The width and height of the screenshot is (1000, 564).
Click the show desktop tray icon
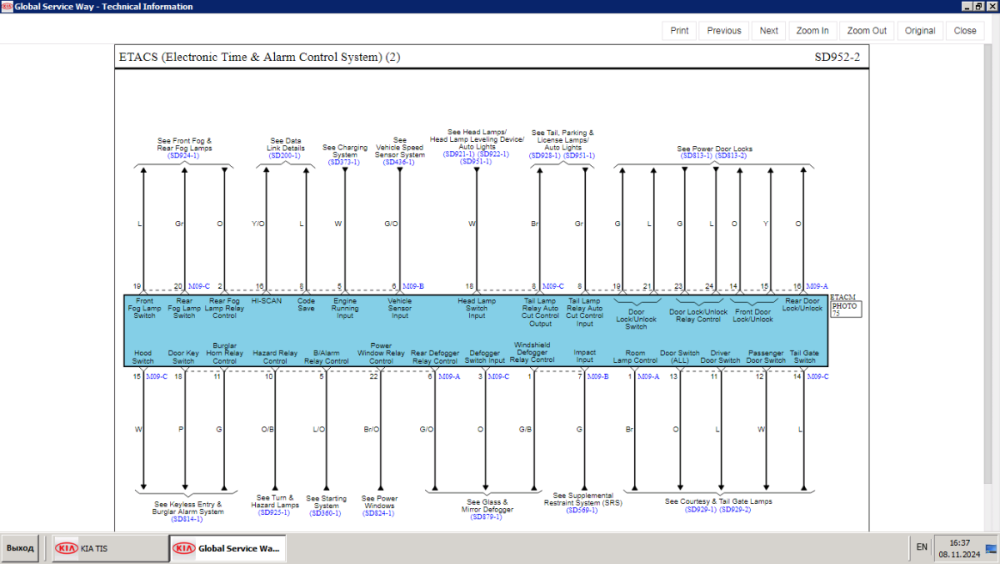[991, 549]
